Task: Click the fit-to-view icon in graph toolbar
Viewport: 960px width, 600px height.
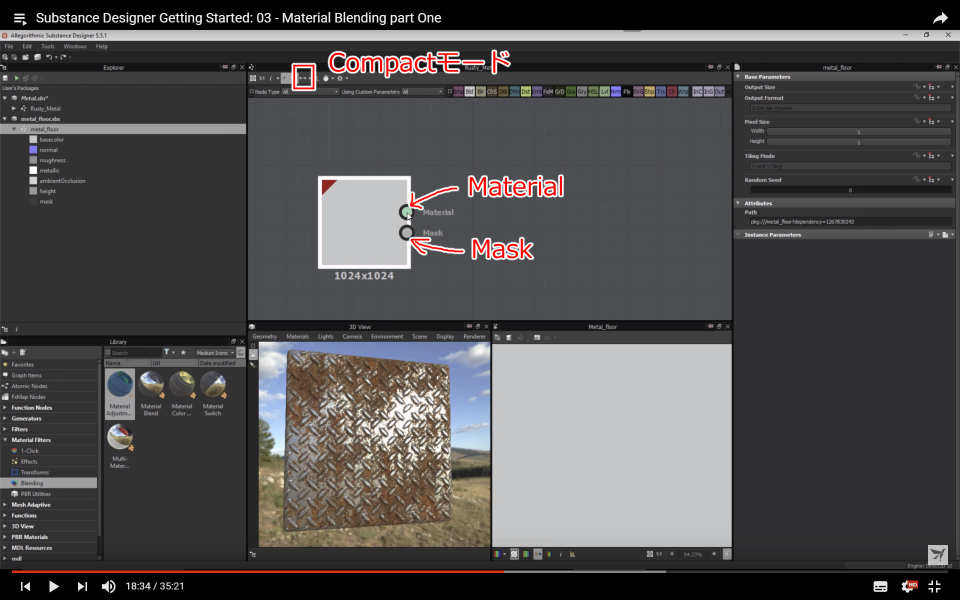Action: pyautogui.click(x=253, y=78)
